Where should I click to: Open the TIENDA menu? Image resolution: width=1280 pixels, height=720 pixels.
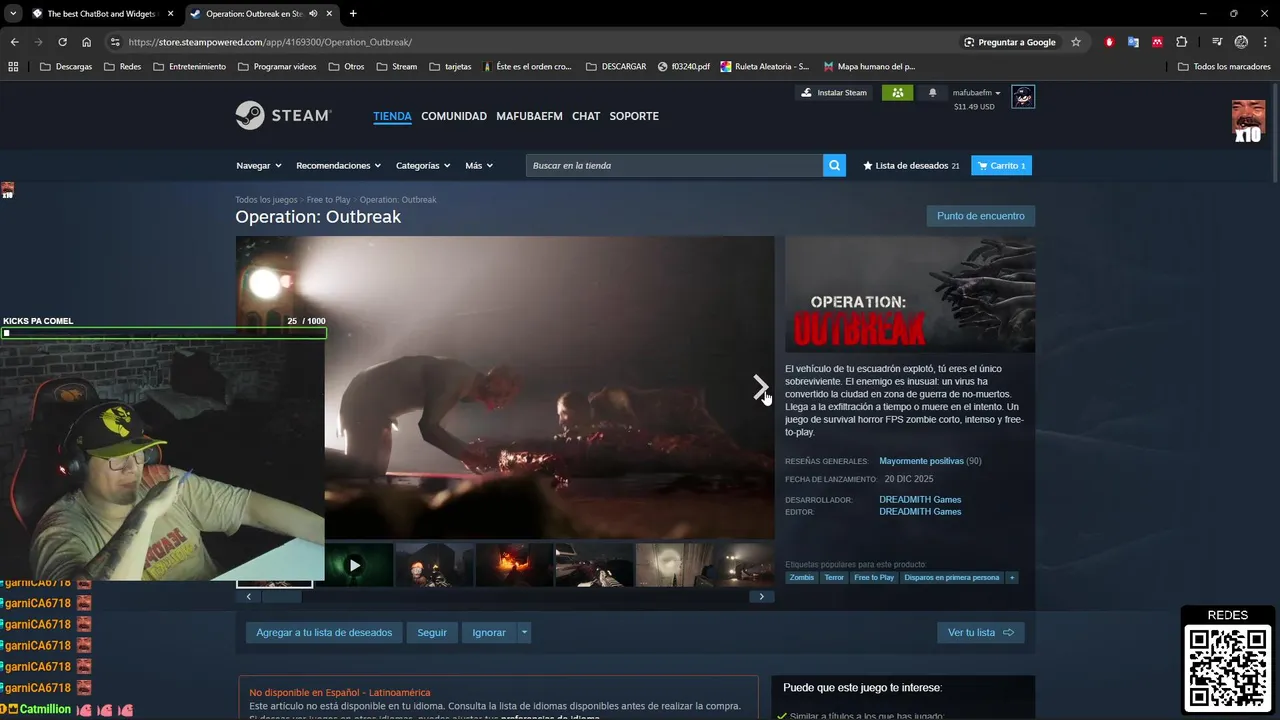392,116
